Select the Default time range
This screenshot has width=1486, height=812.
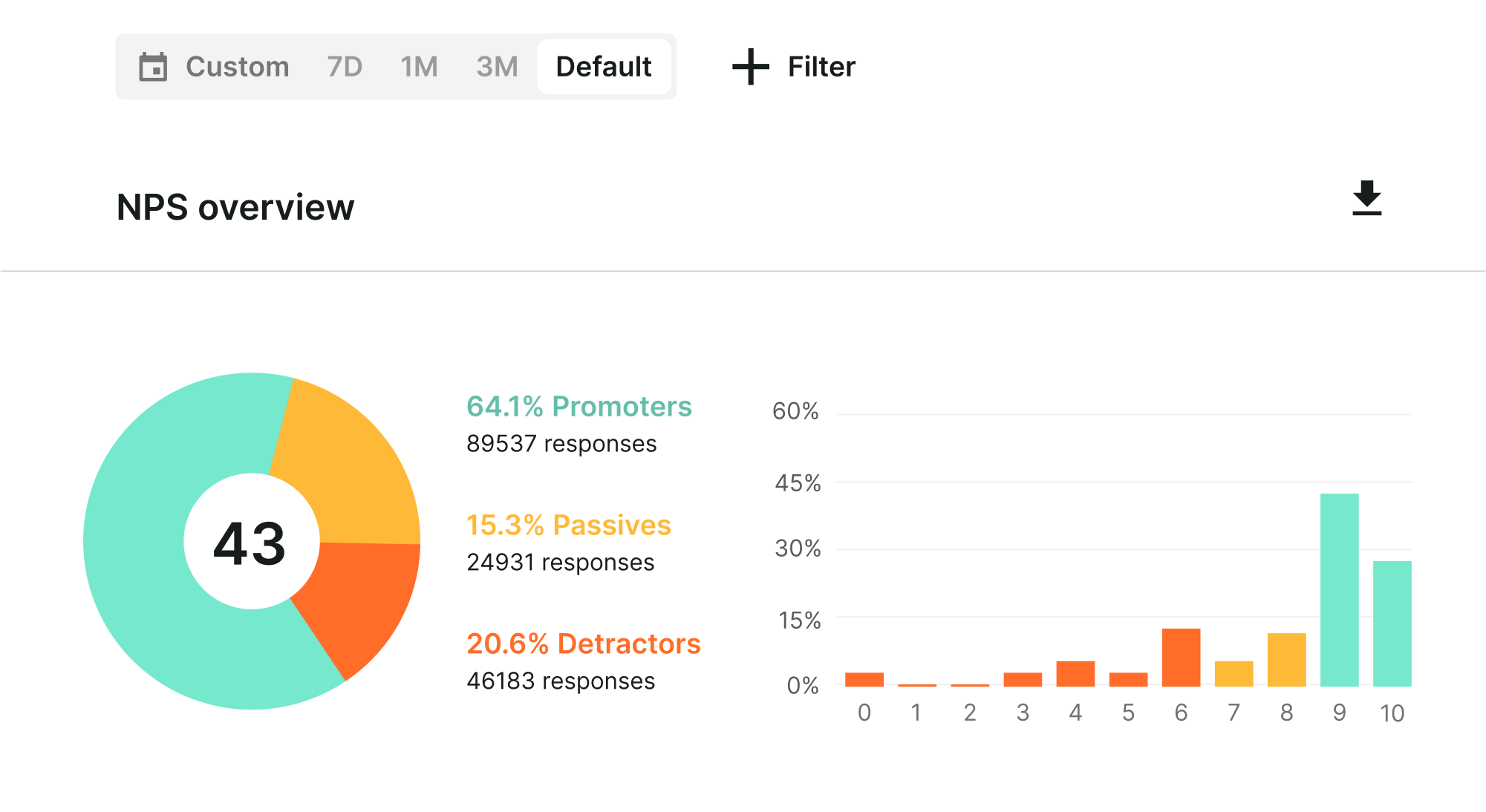pos(604,67)
